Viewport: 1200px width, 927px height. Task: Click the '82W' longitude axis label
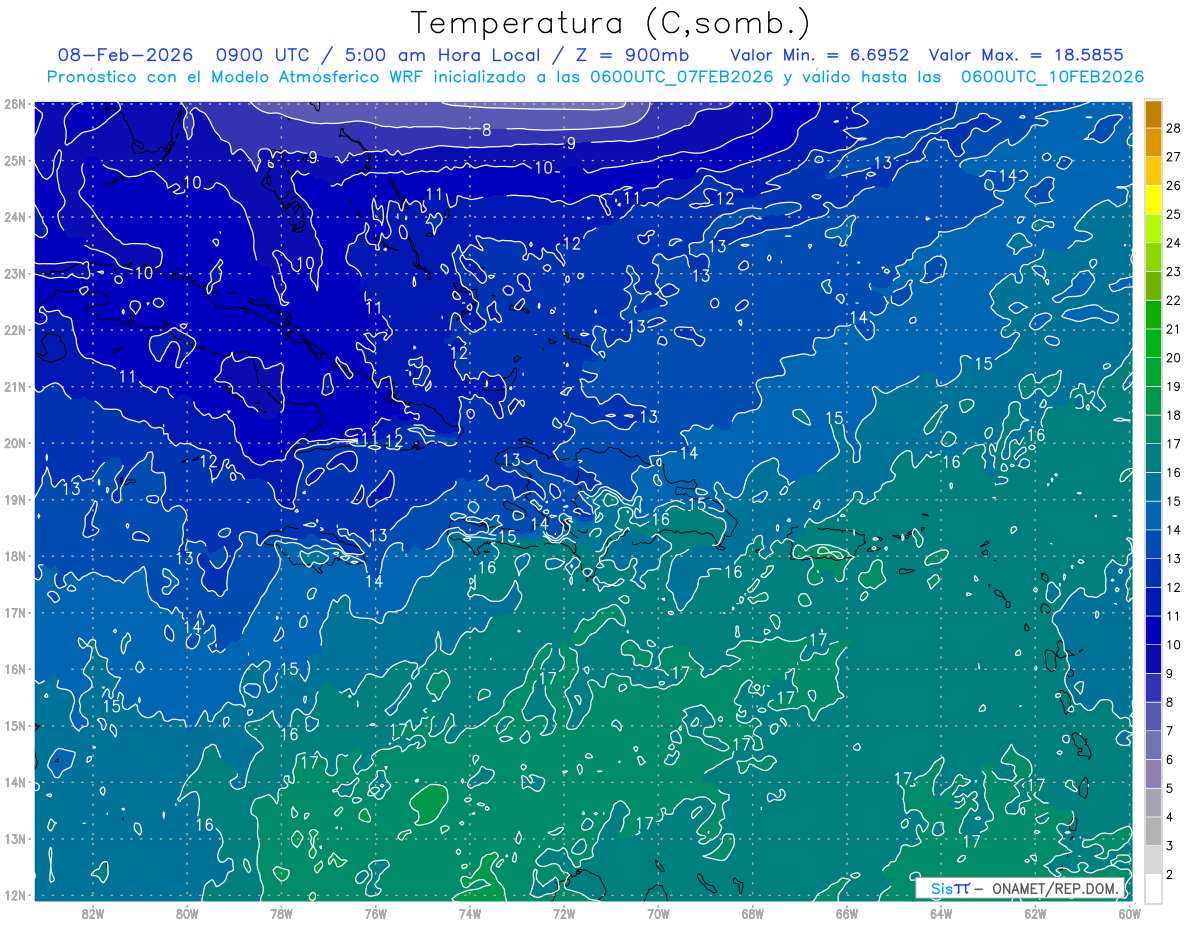click(93, 913)
